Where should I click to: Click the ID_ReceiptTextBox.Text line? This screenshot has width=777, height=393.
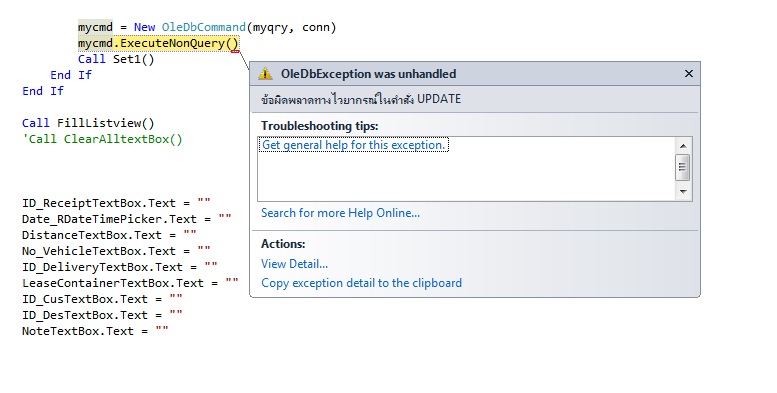116,203
